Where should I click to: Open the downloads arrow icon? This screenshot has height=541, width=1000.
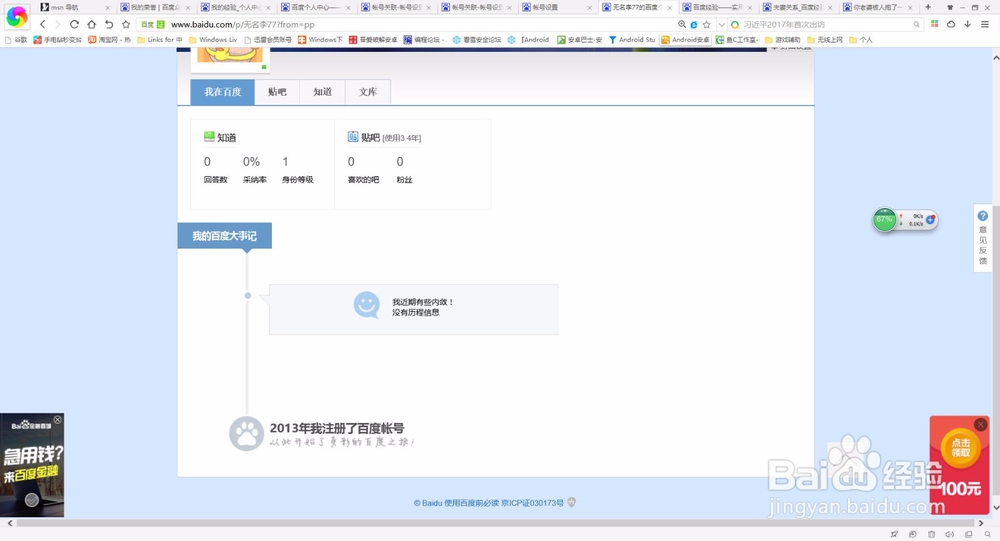pyautogui.click(x=967, y=24)
